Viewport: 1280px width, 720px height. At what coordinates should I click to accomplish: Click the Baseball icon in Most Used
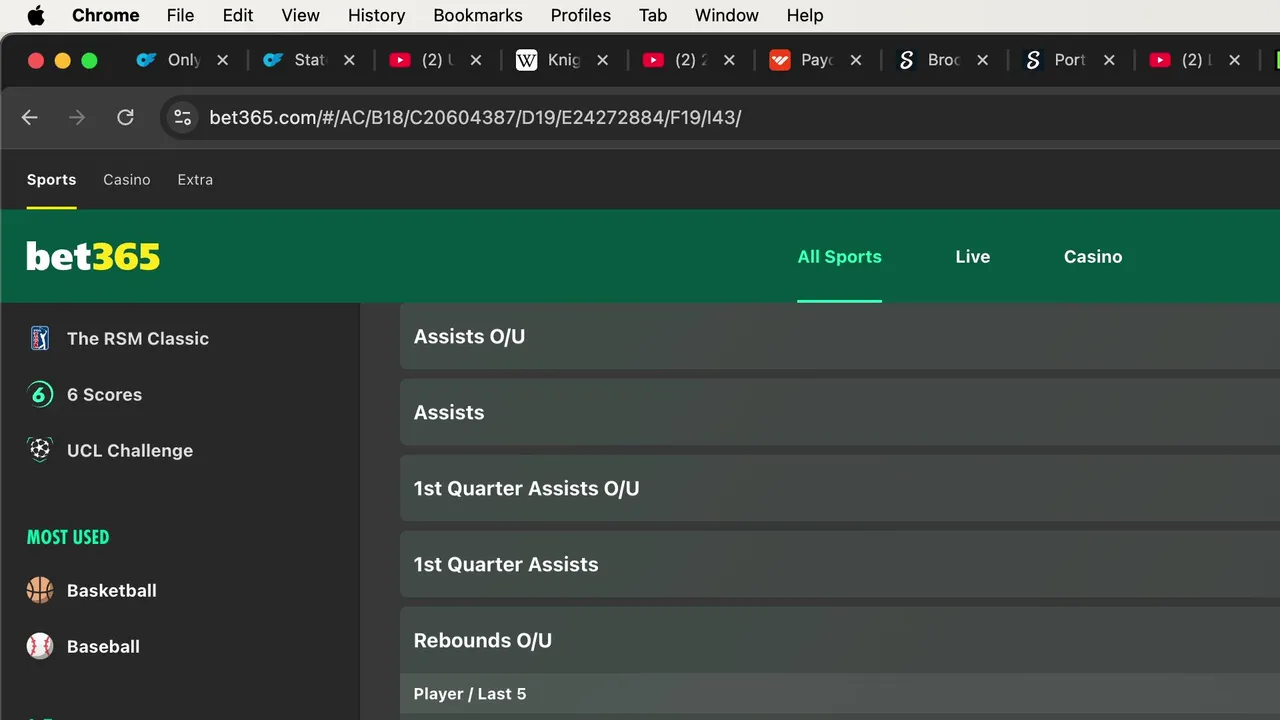(40, 646)
